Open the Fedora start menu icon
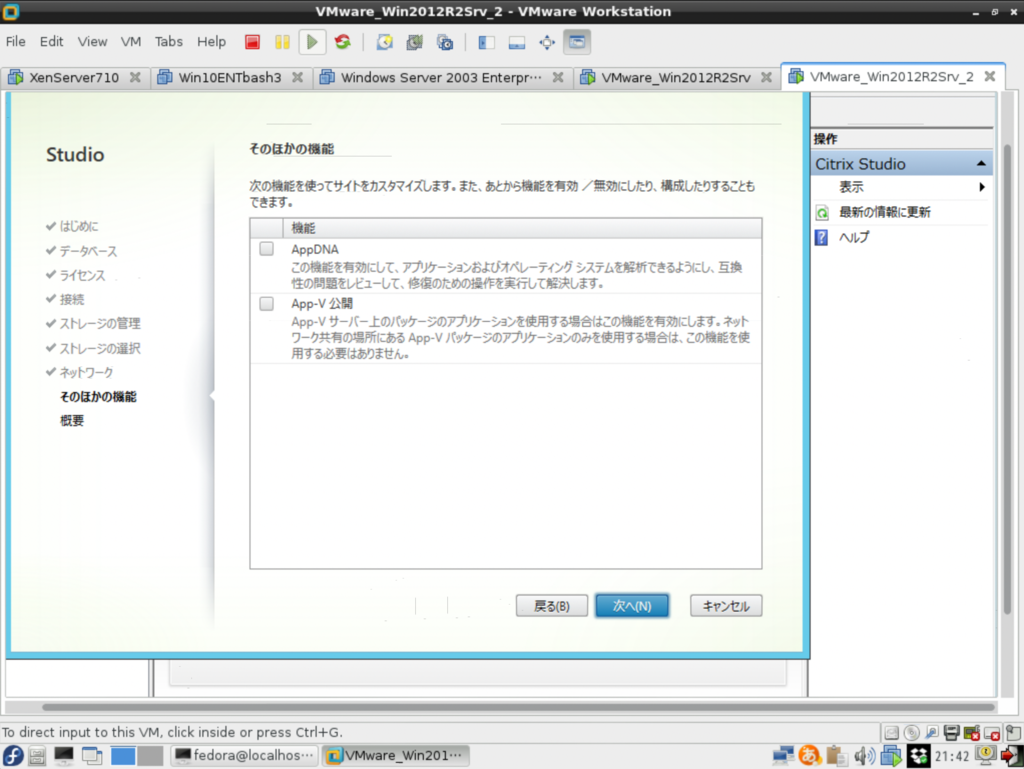Viewport: 1024px width, 769px height. (x=13, y=756)
